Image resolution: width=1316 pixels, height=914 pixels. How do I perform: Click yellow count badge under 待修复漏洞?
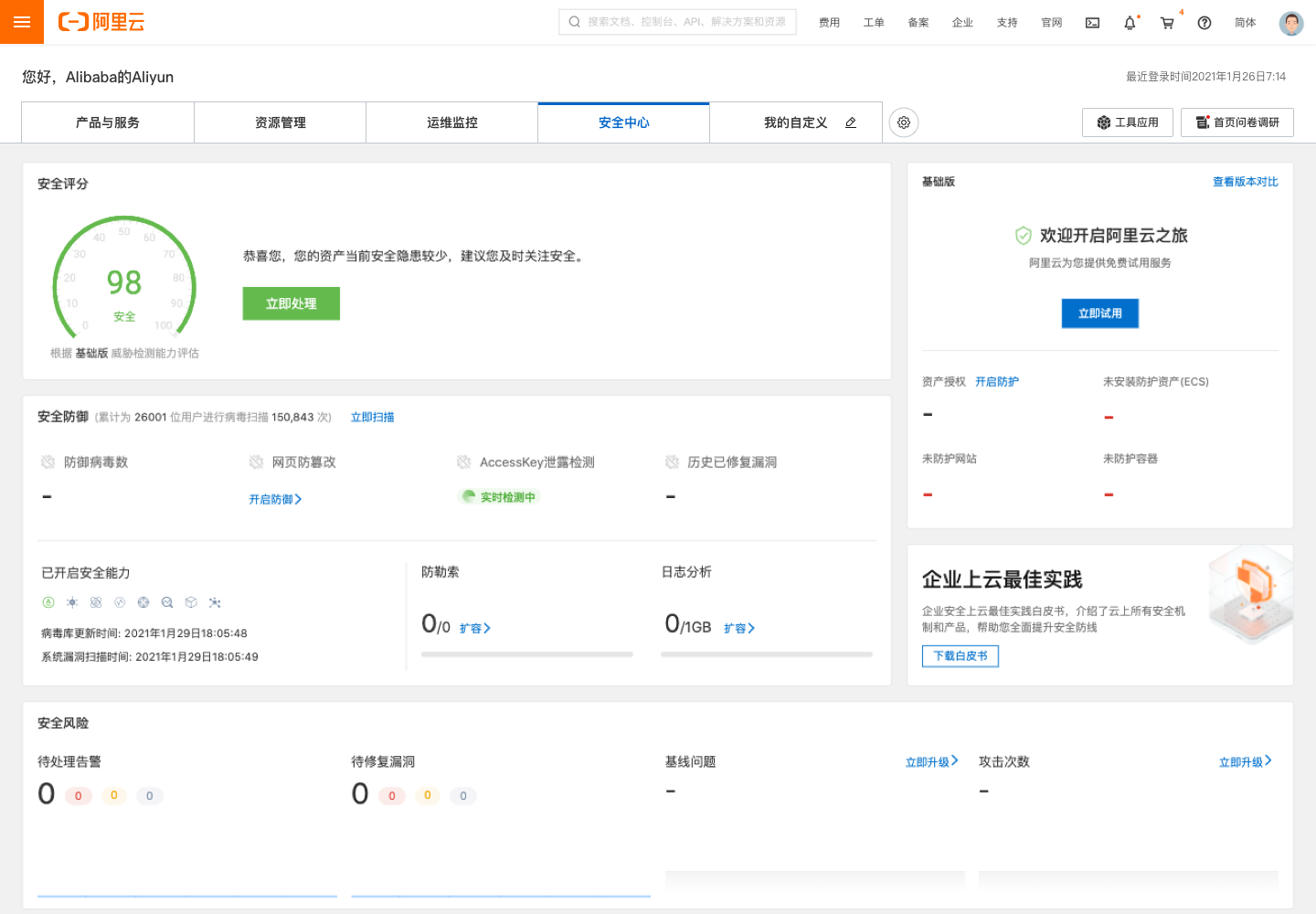pos(428,795)
